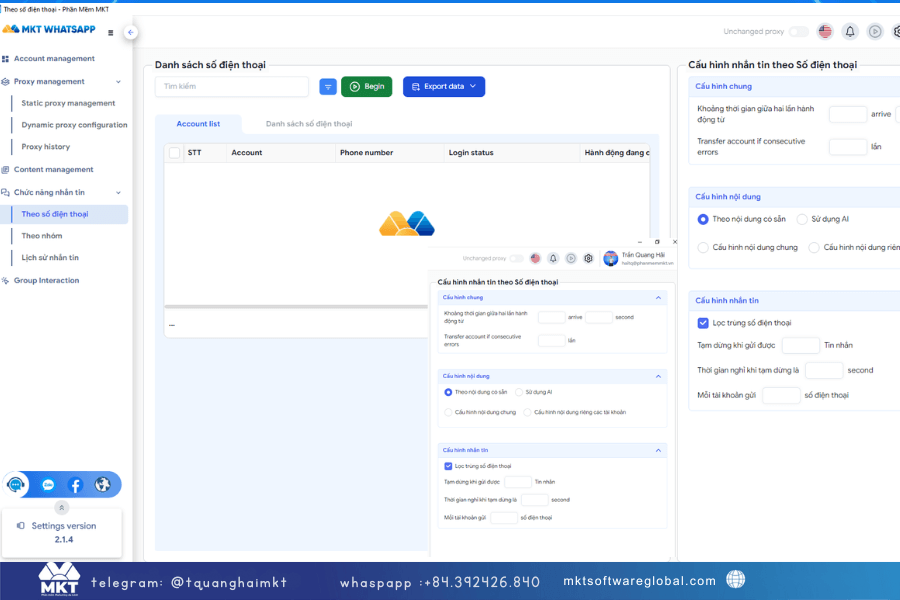Click the US flag language icon
Image resolution: width=900 pixels, height=600 pixels.
point(825,32)
